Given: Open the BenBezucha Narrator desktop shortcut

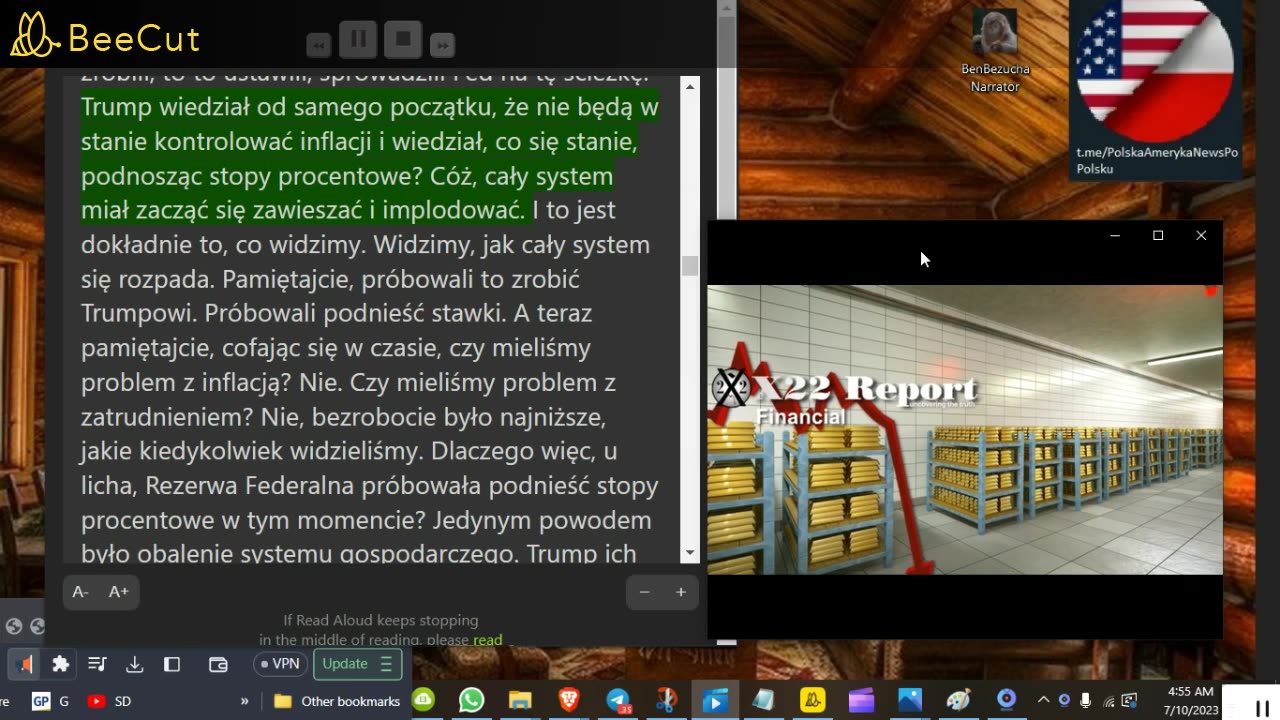Looking at the screenshot, I should [x=995, y=52].
